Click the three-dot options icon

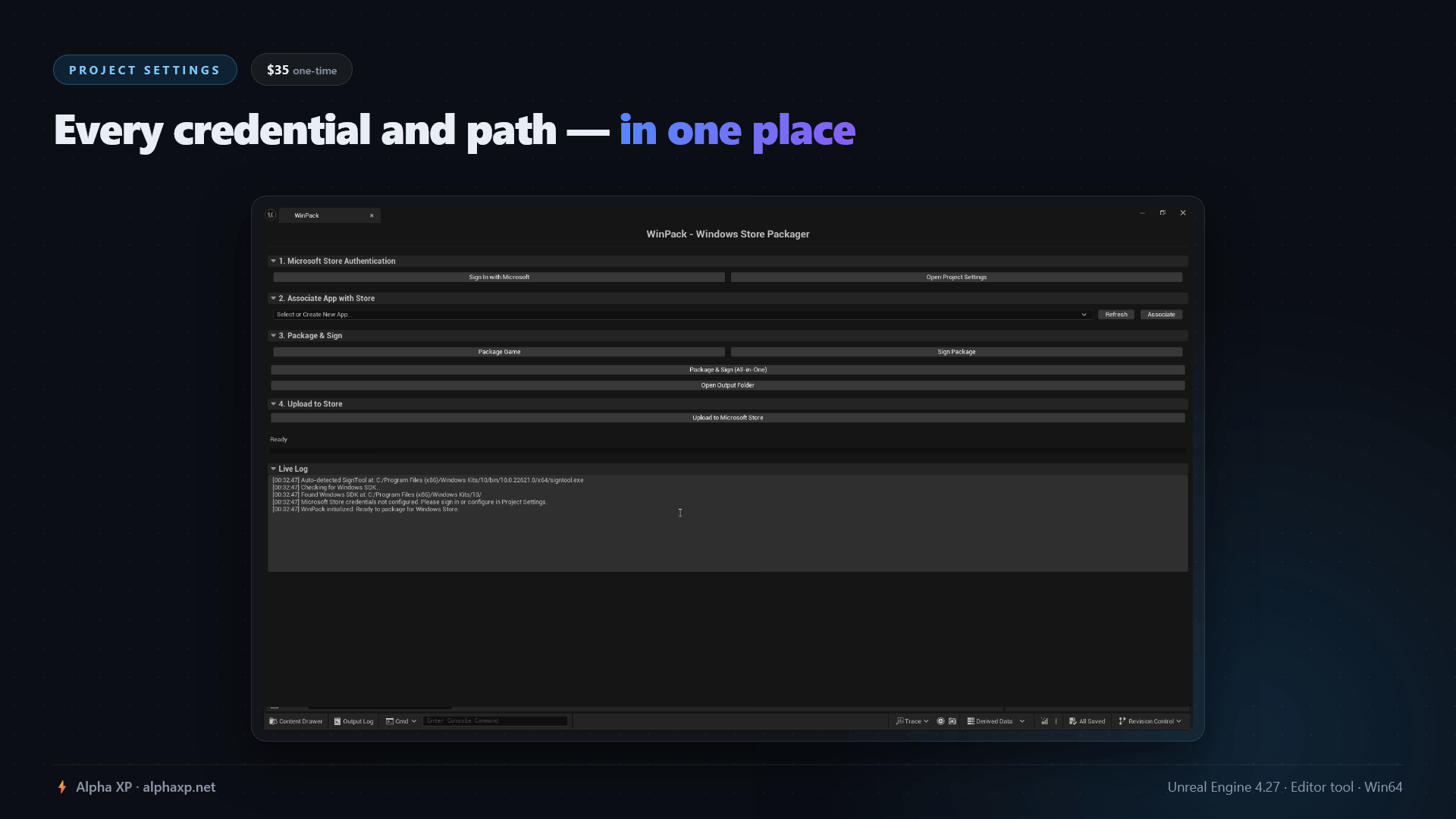[x=1056, y=721]
